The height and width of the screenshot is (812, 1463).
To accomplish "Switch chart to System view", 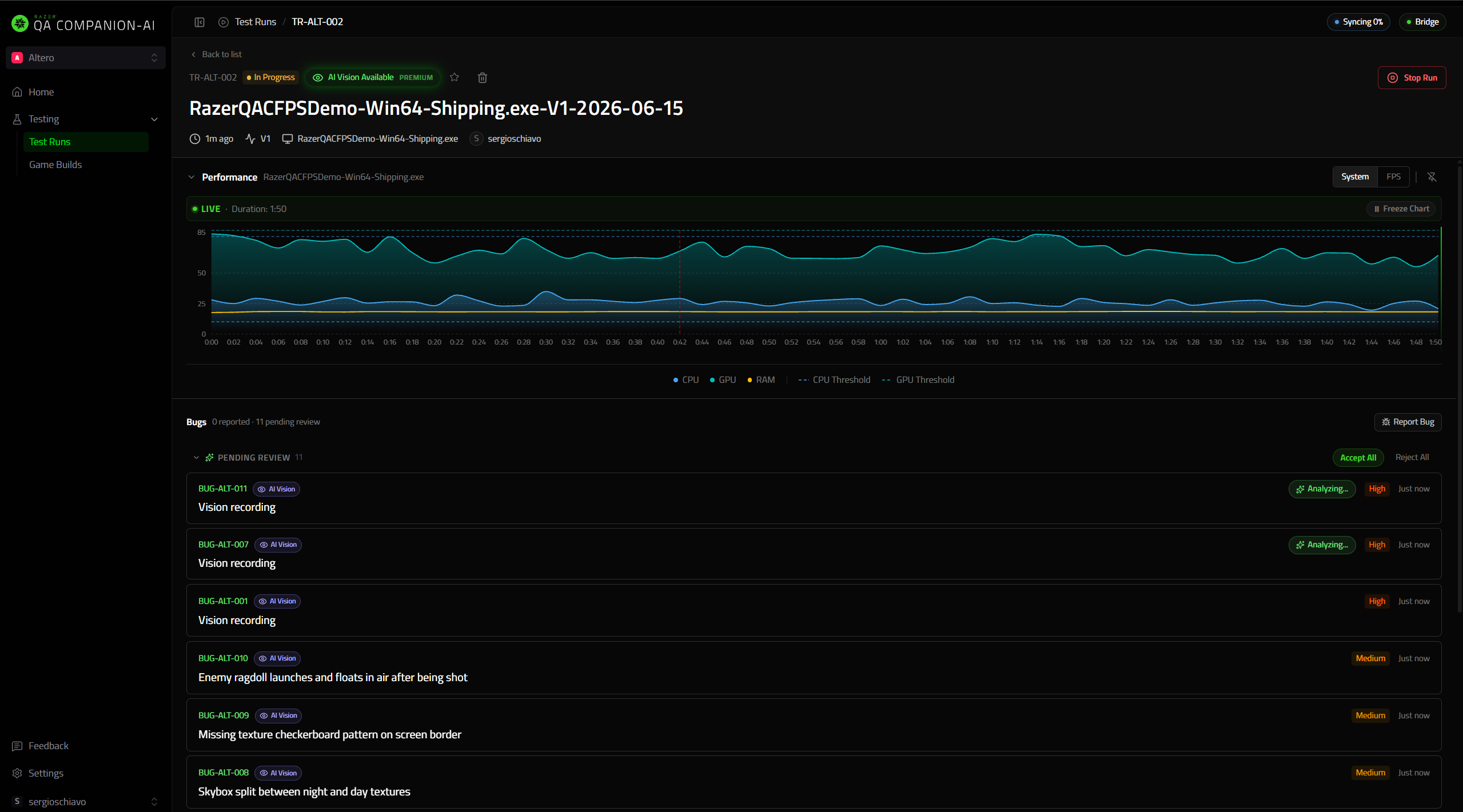I will (1355, 177).
